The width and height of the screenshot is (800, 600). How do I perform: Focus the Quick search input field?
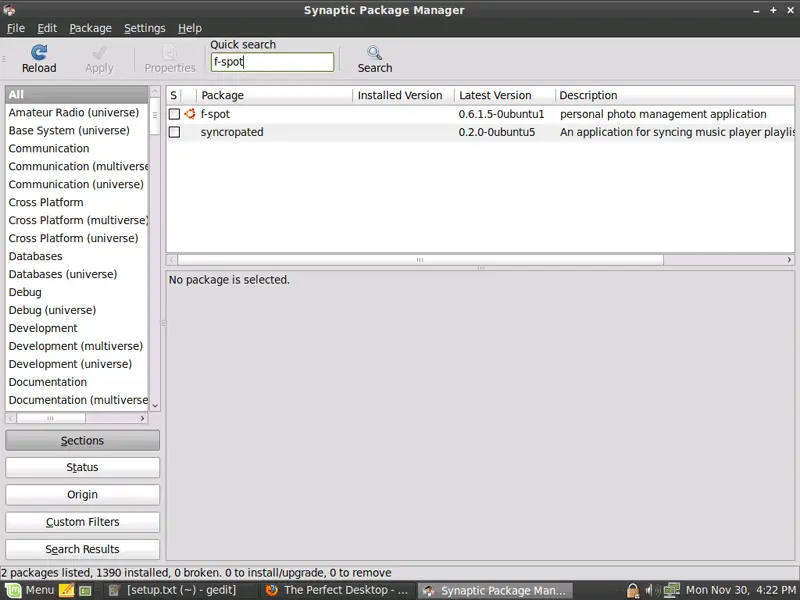(x=272, y=62)
